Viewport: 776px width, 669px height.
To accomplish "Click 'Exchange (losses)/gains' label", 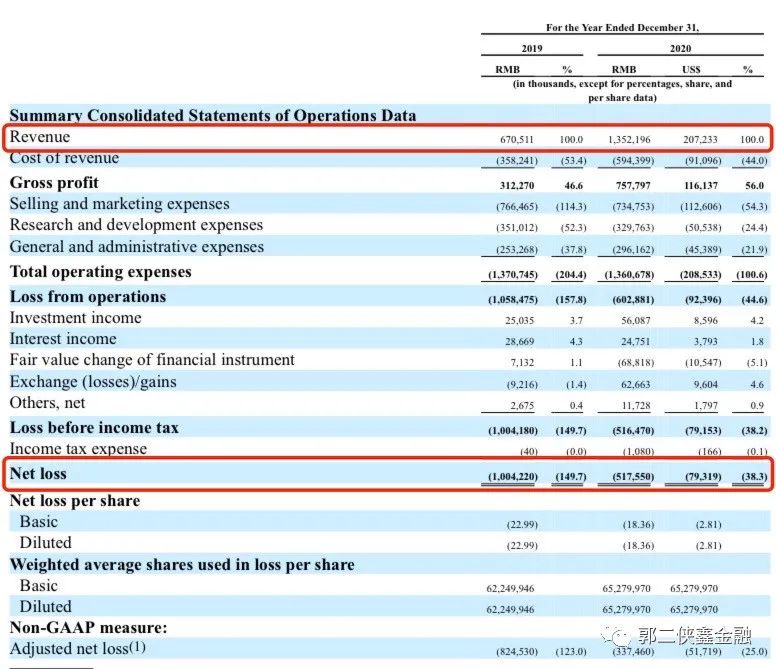I will pos(93,382).
